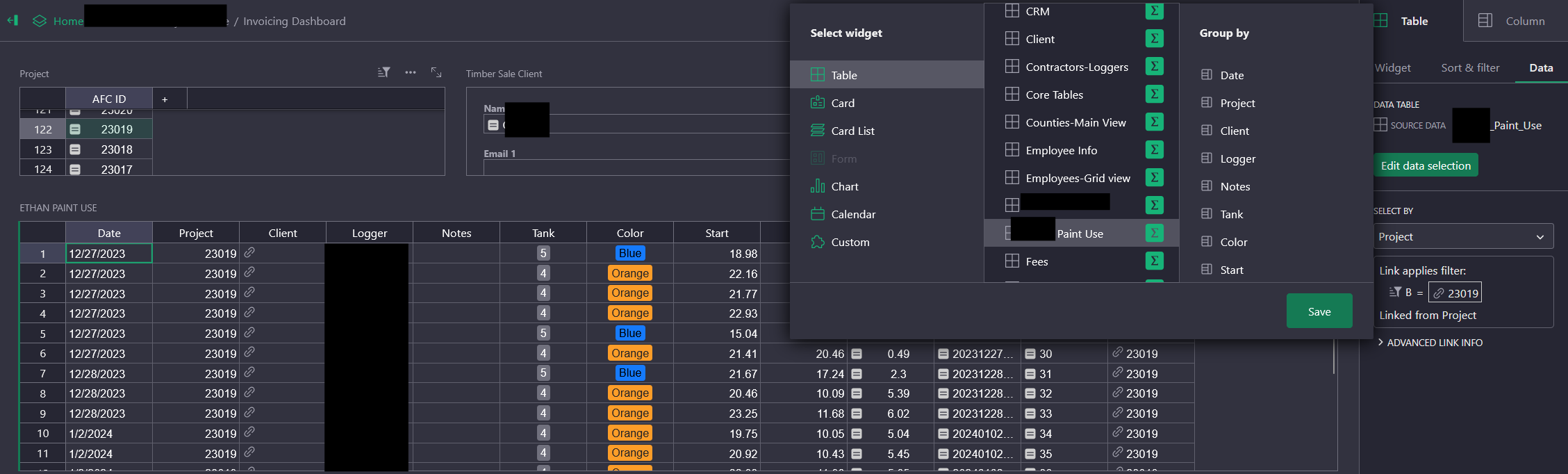Viewport: 1568px width, 474px height.
Task: Toggle the summary icon for Fees table
Action: (x=1154, y=261)
